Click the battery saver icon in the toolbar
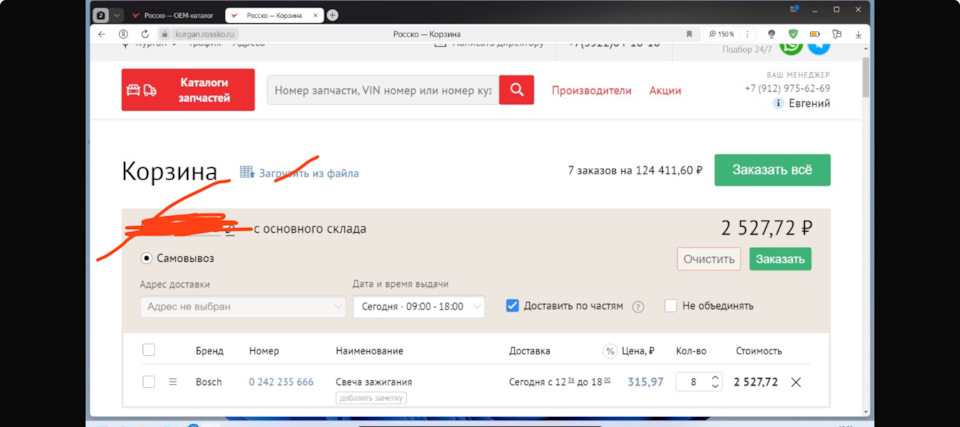Viewport: 960px width, 427px height. pyautogui.click(x=815, y=34)
